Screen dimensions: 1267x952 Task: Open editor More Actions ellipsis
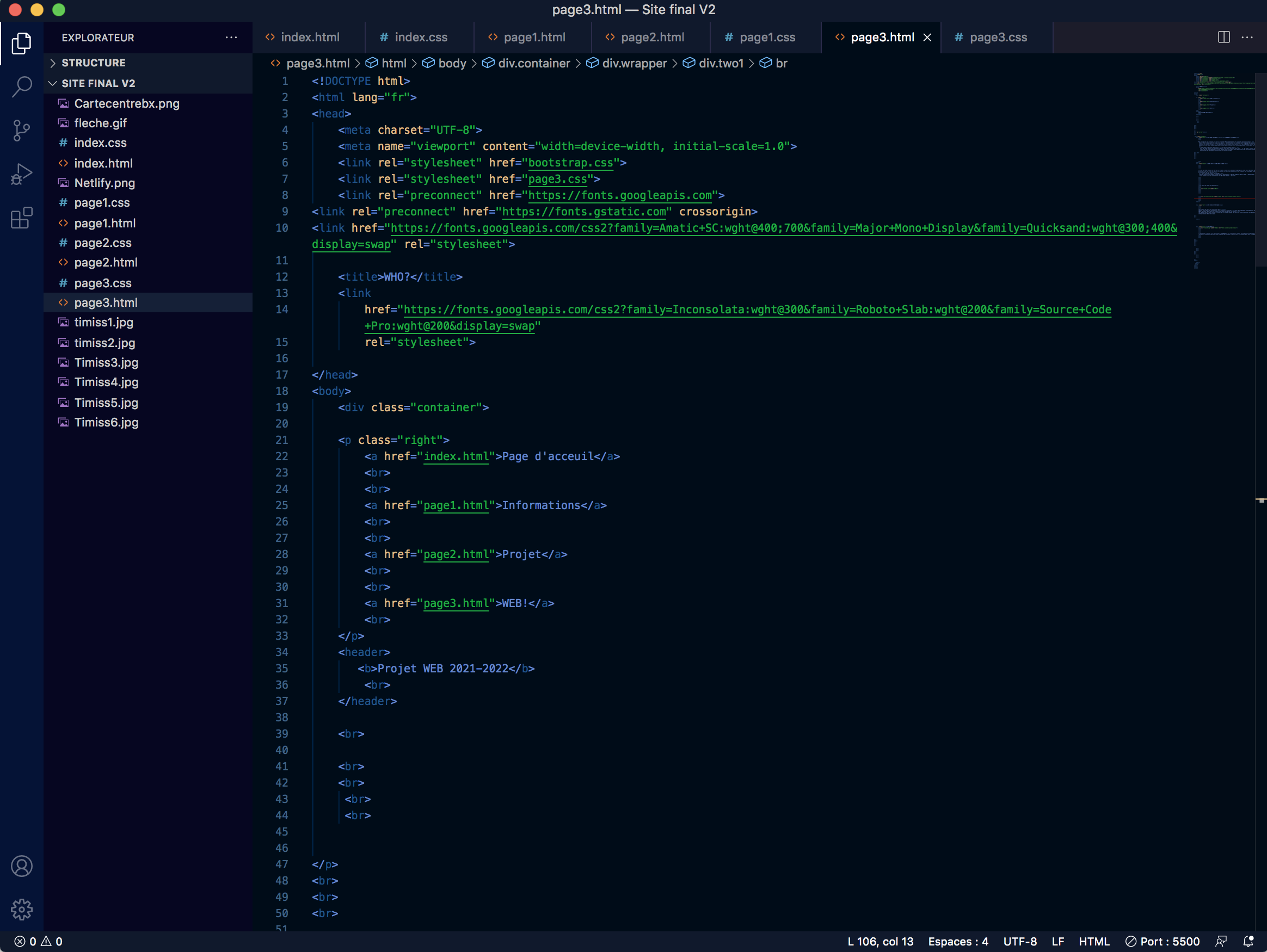(1247, 37)
